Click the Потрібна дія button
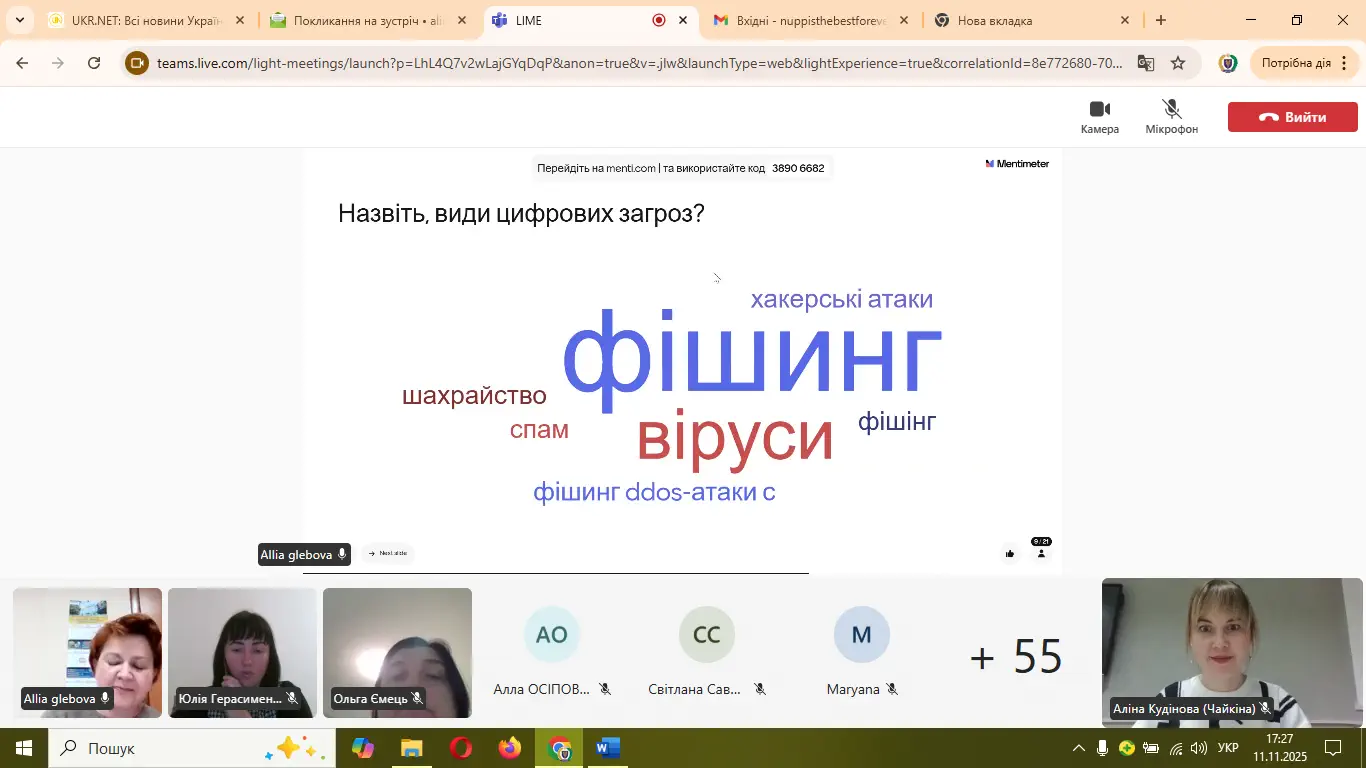 coord(1296,63)
